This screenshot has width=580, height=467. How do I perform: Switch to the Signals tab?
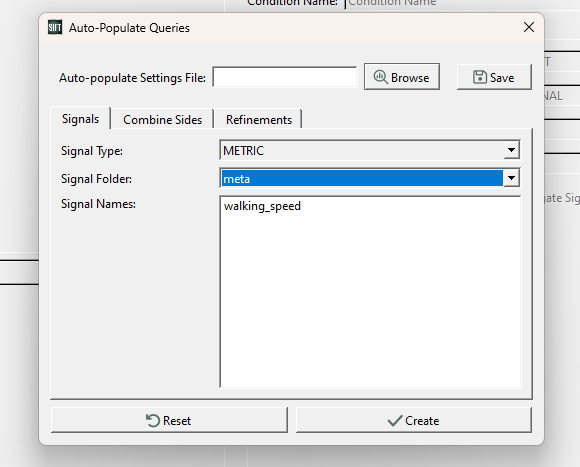[x=80, y=119]
